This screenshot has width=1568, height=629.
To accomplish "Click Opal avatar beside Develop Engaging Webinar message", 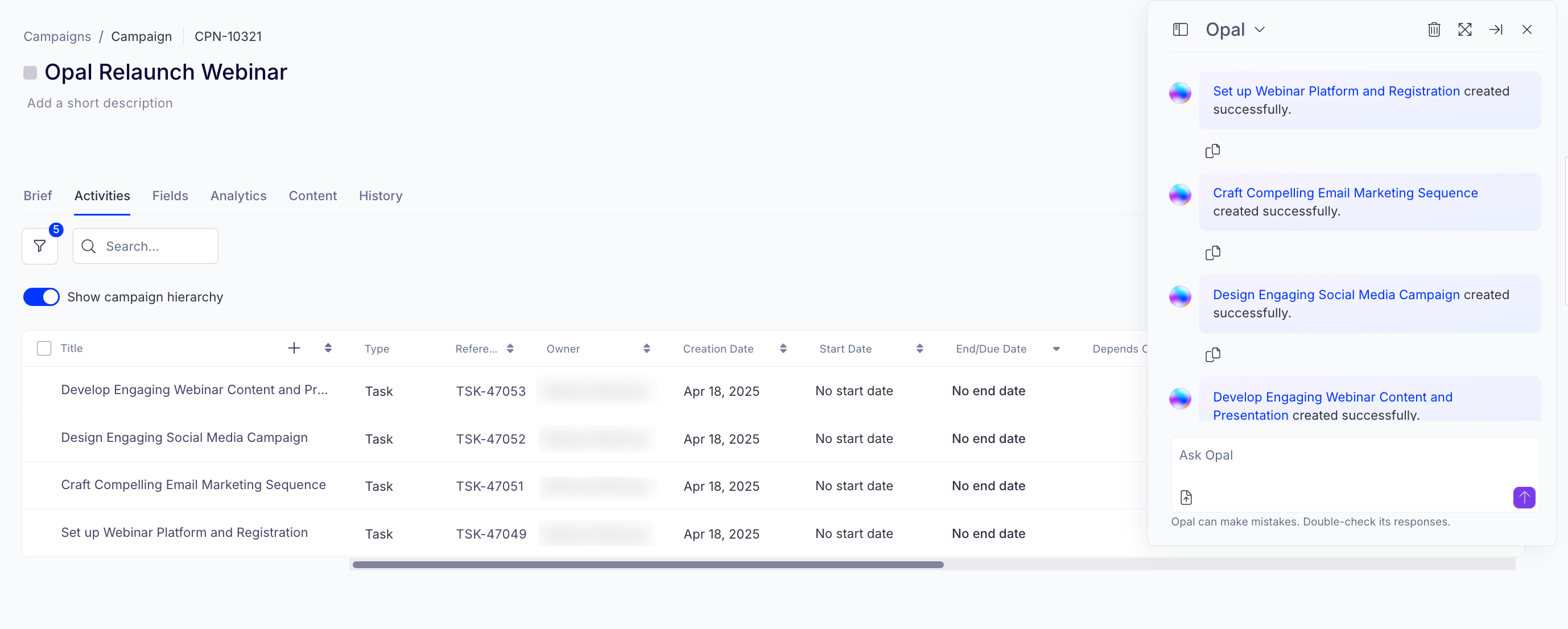I will coord(1180,399).
